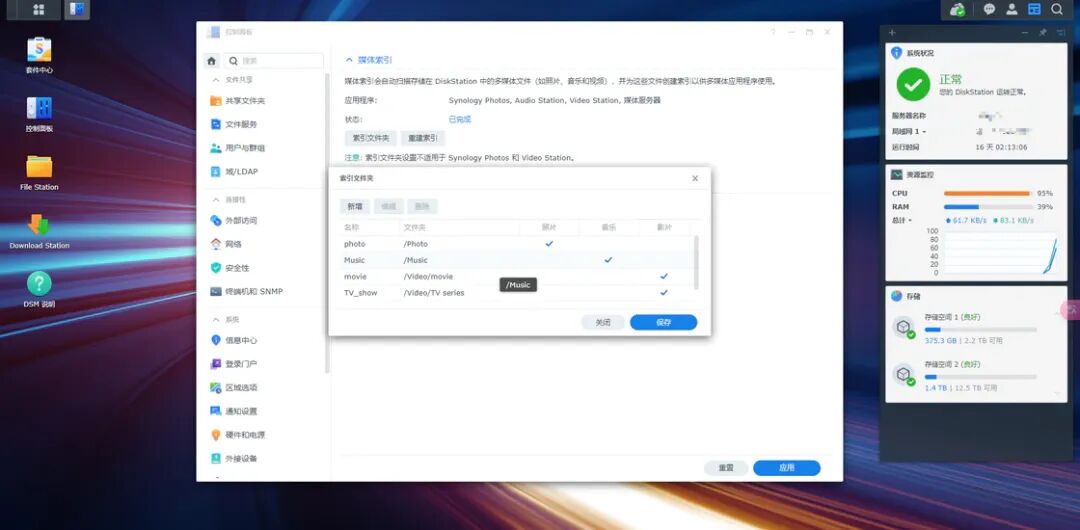Click the cloud status tray icon
Screen dimensions: 1080x530
[957, 10]
